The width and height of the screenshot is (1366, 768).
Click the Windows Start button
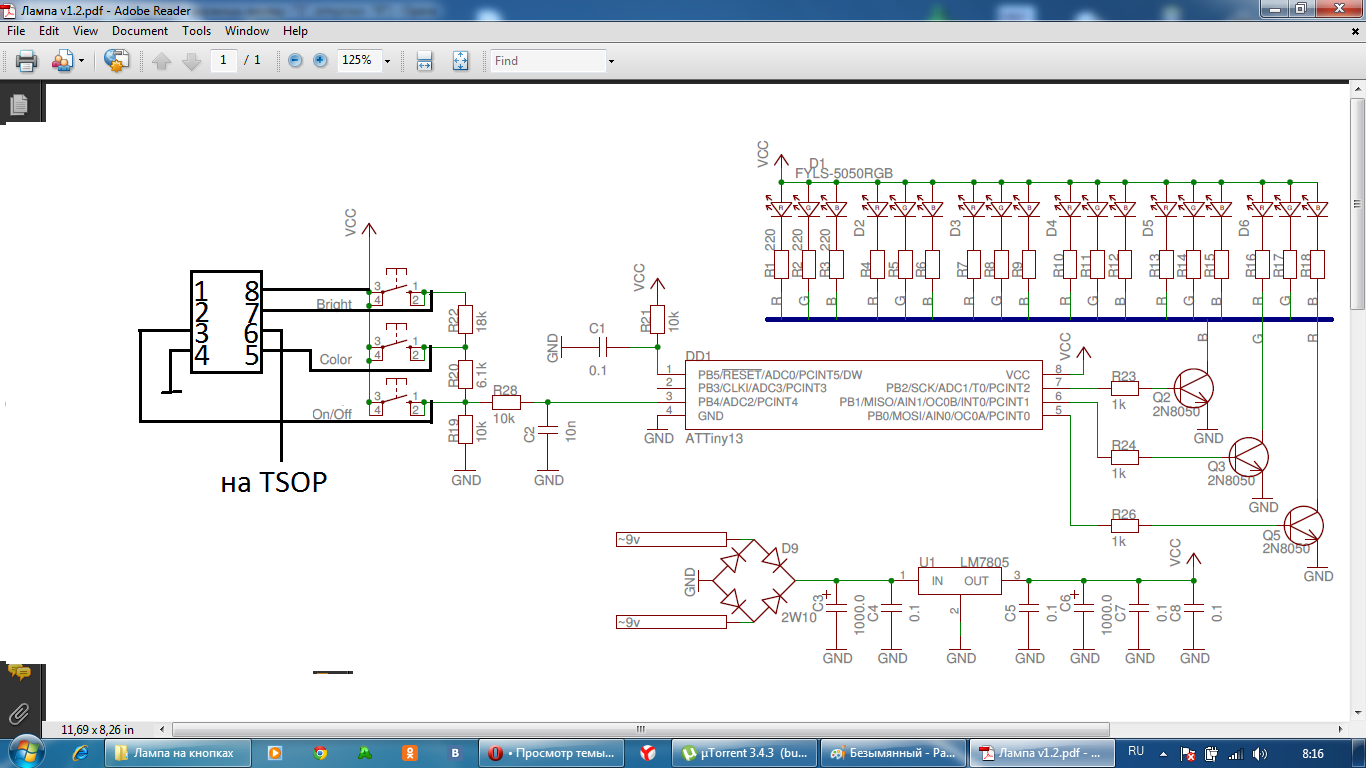pos(26,752)
